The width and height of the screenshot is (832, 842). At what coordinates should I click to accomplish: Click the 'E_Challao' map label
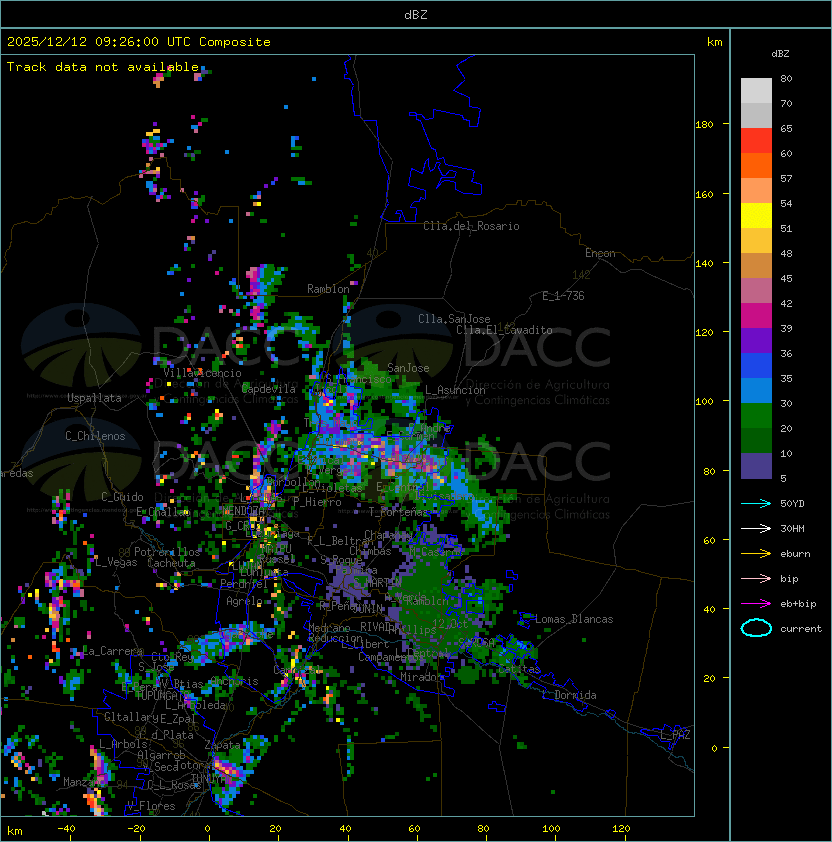click(x=163, y=512)
